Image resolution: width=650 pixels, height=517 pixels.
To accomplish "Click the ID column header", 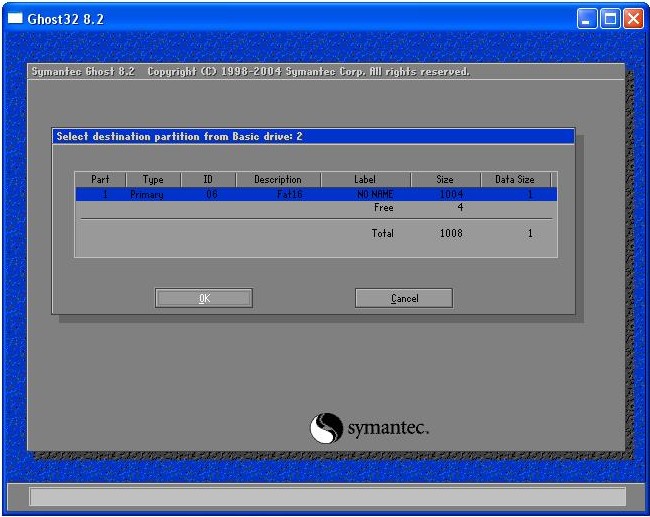I will 208,180.
